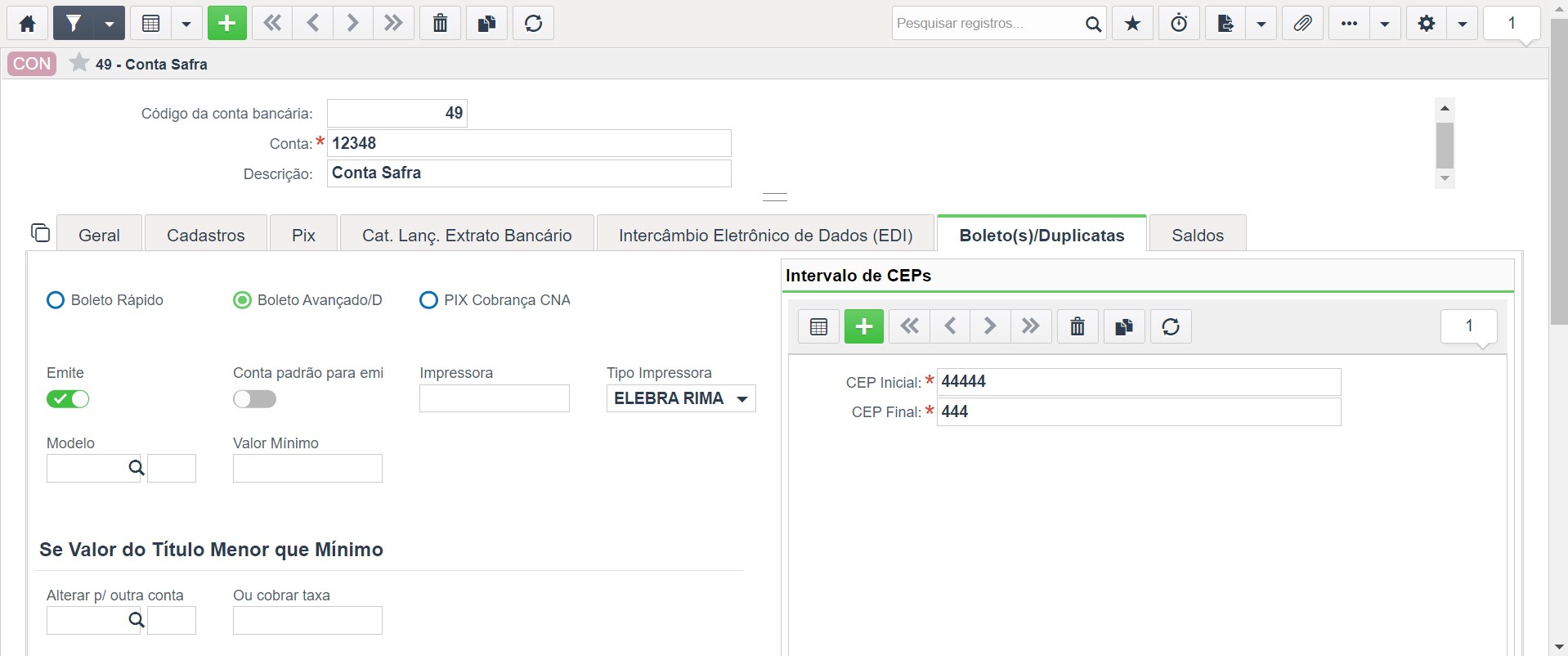Select Boleto Rápido radio option
This screenshot has width=1568, height=656.
(56, 300)
